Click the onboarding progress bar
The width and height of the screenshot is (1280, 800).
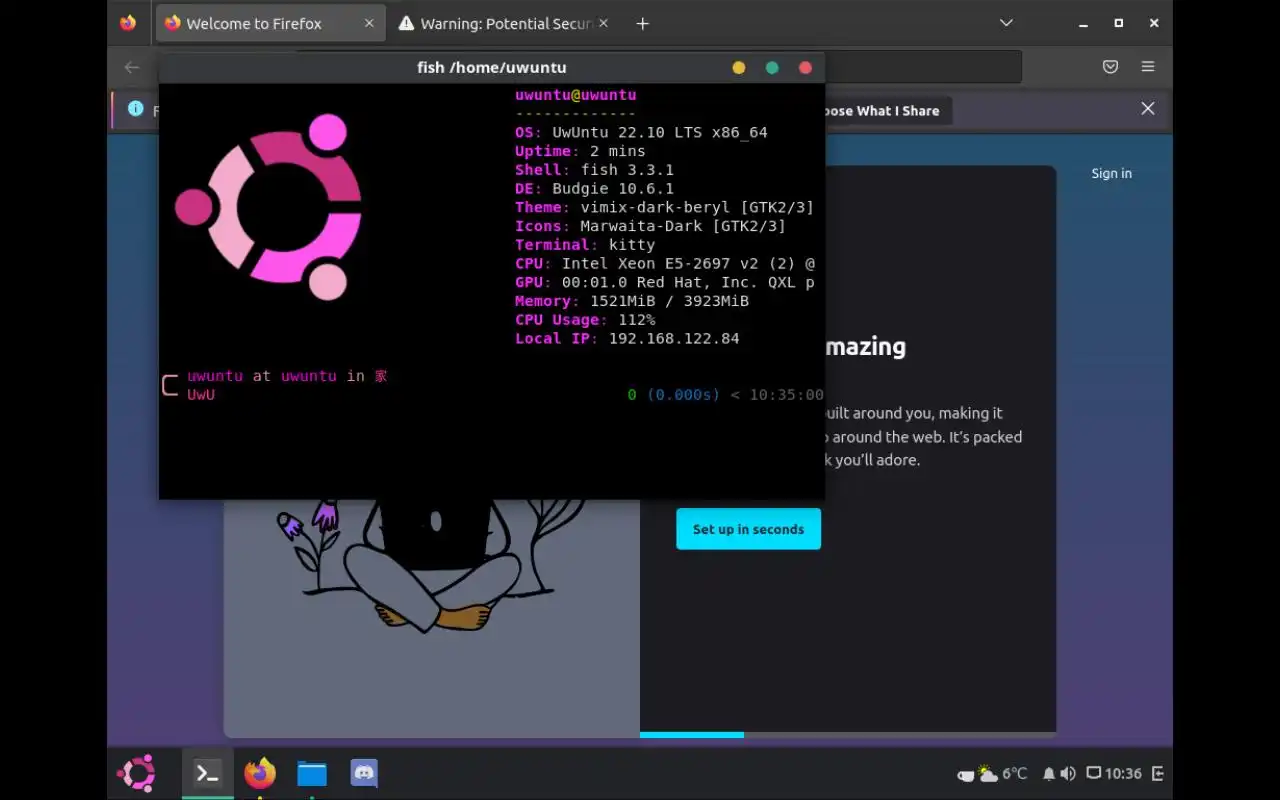click(x=848, y=735)
